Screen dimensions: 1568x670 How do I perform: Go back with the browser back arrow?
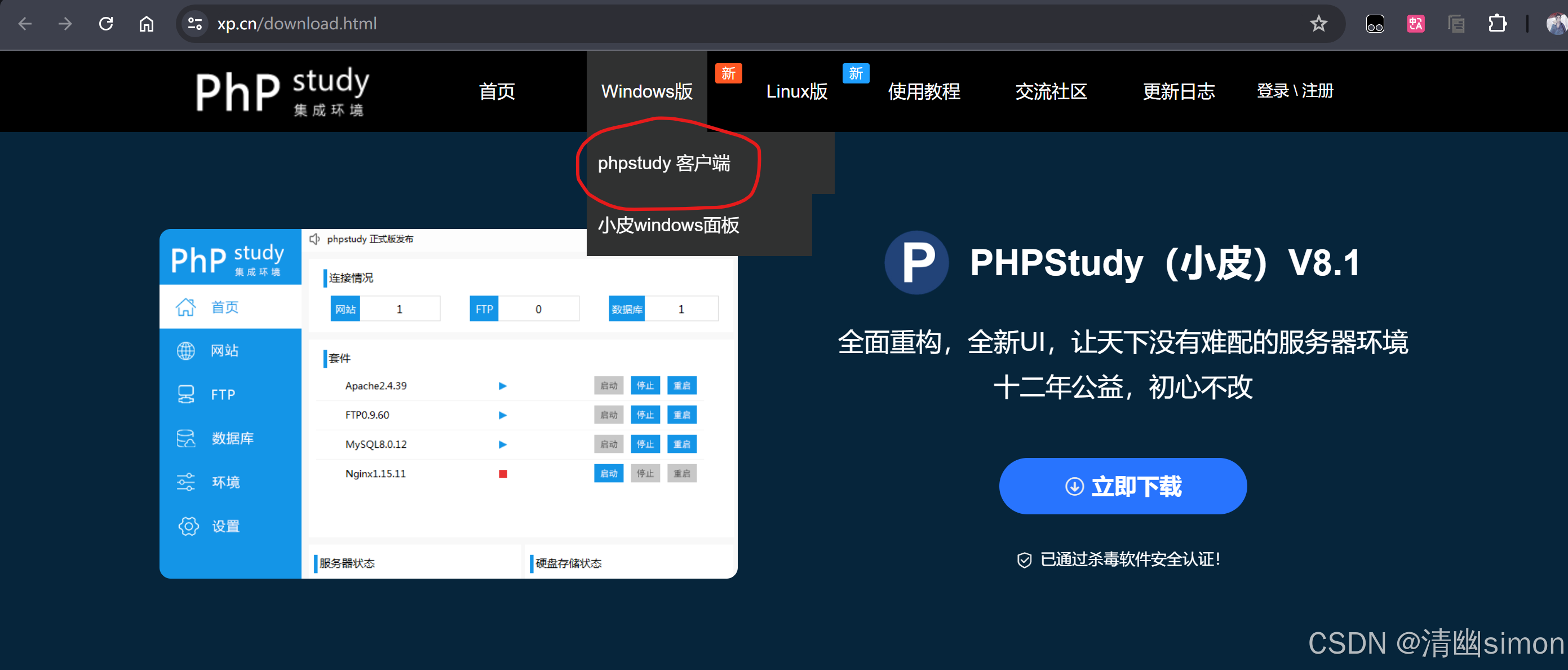25,24
